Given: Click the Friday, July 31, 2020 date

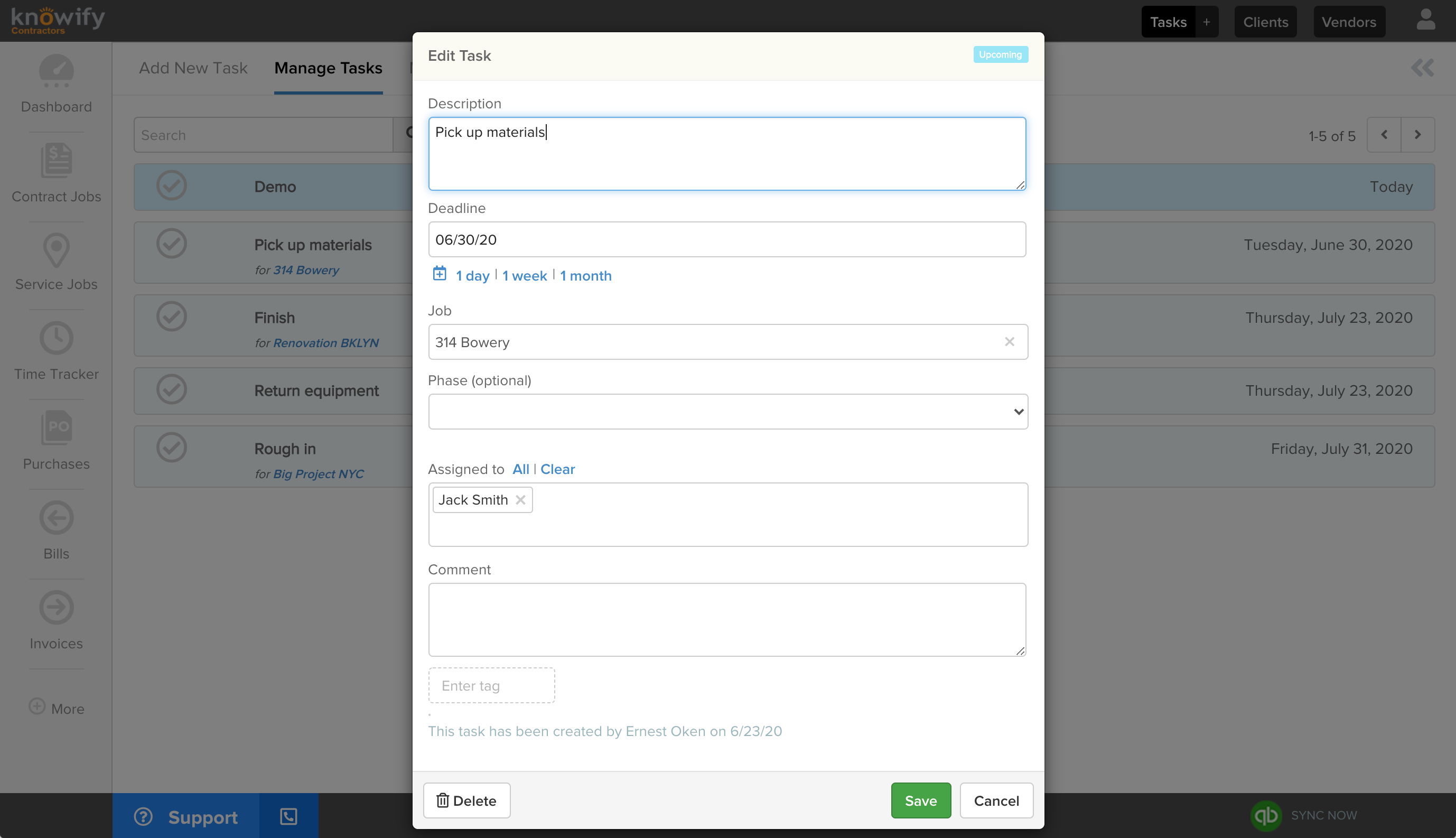Looking at the screenshot, I should [1341, 449].
